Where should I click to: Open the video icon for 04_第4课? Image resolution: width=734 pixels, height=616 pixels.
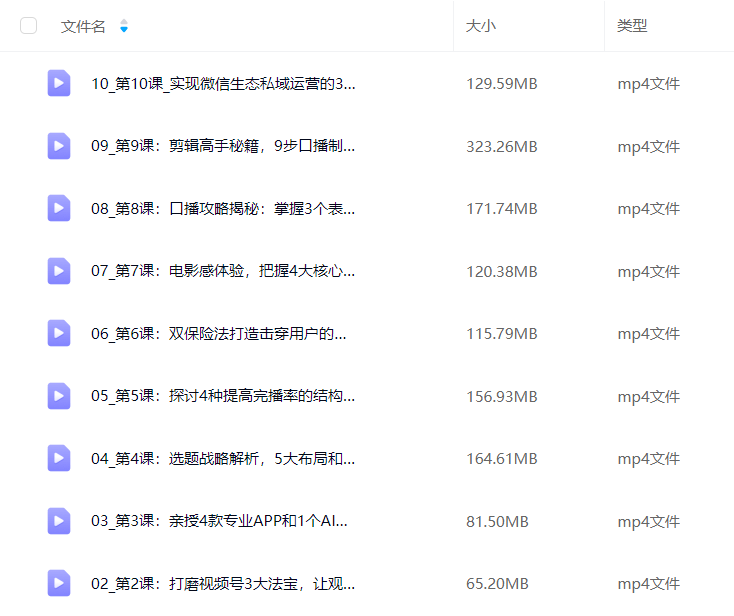[x=59, y=458]
